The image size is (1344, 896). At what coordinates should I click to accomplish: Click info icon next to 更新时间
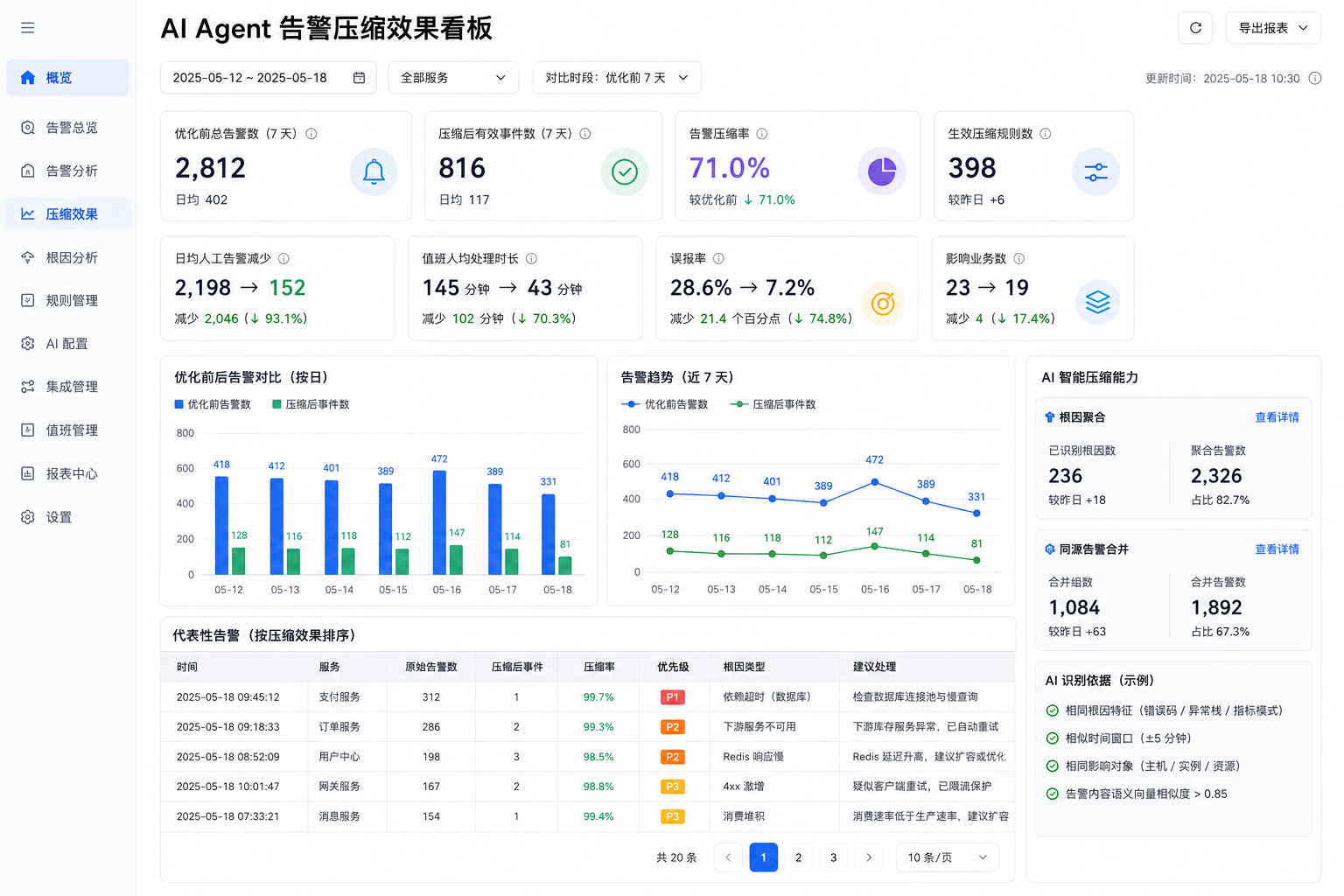click(1314, 78)
